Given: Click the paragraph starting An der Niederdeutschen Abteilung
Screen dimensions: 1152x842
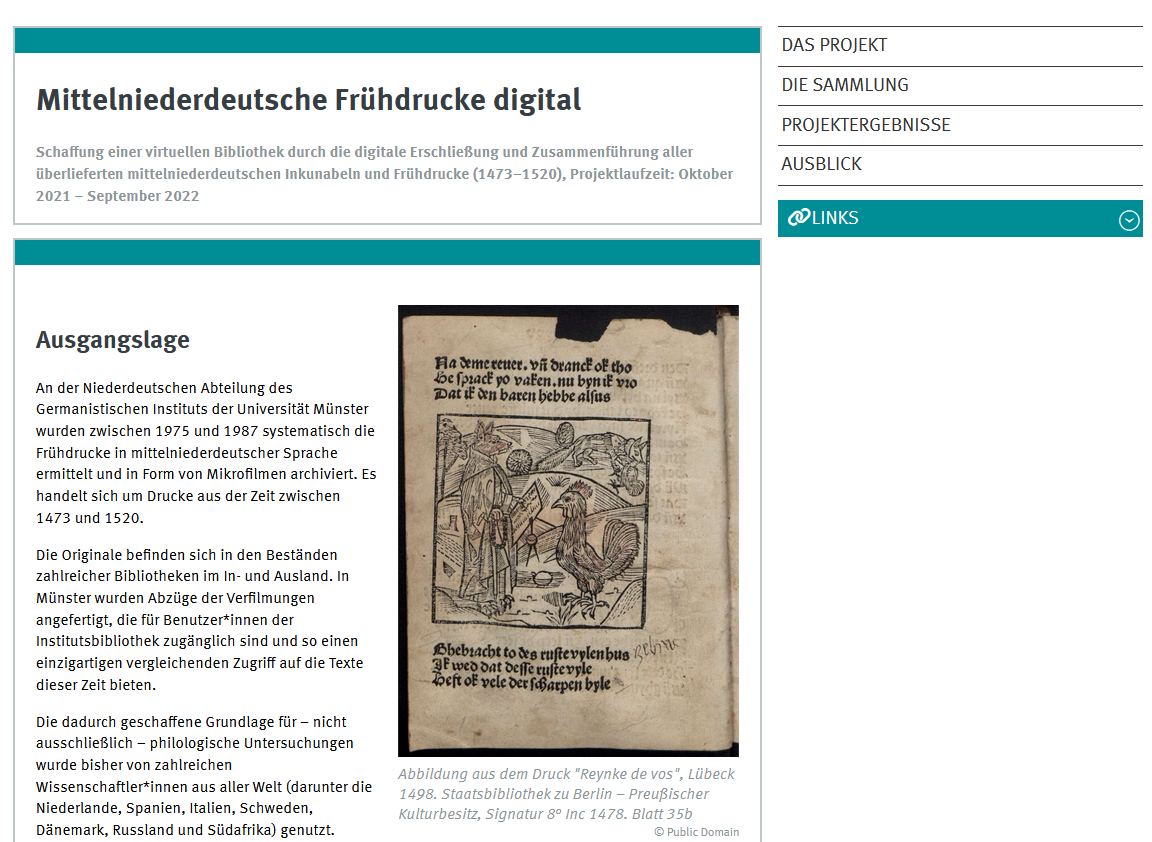Looking at the screenshot, I should click(x=206, y=453).
